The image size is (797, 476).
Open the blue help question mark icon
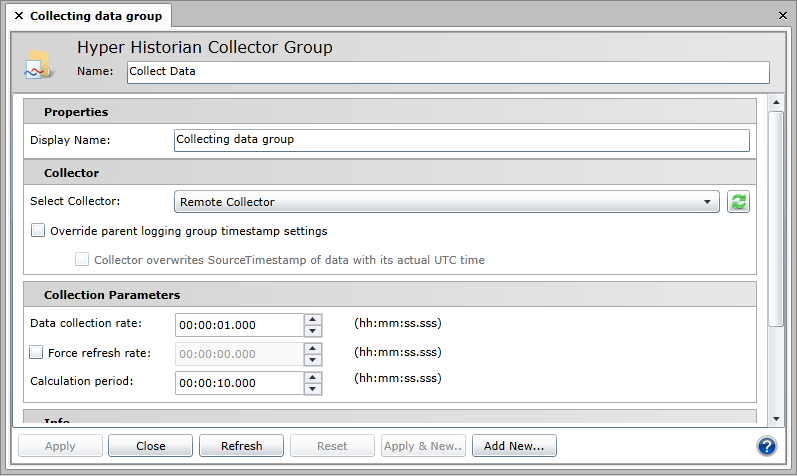pyautogui.click(x=767, y=446)
